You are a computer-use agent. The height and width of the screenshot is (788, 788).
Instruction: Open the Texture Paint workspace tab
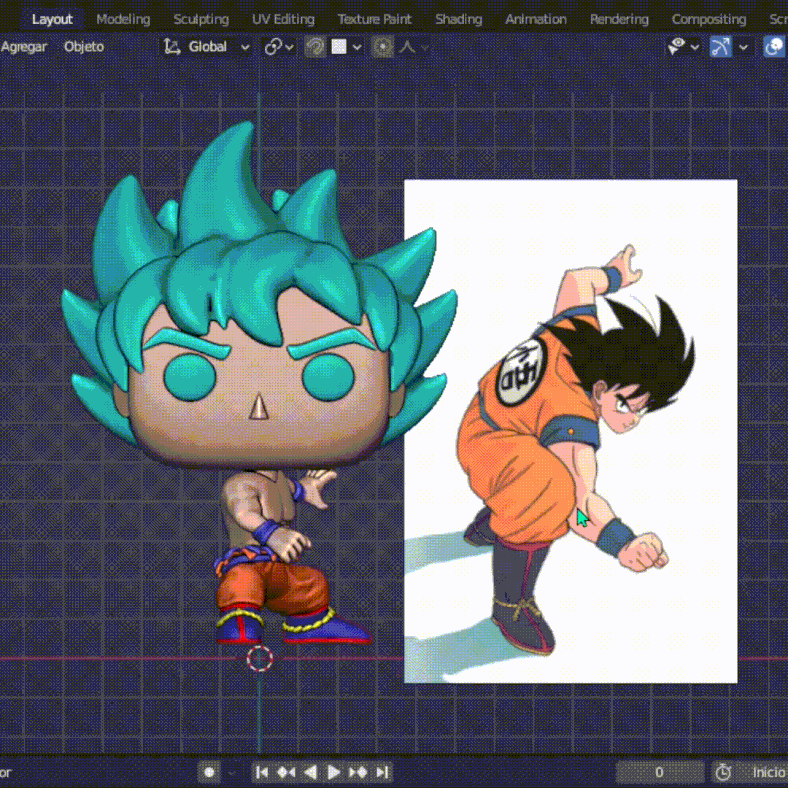[x=374, y=19]
